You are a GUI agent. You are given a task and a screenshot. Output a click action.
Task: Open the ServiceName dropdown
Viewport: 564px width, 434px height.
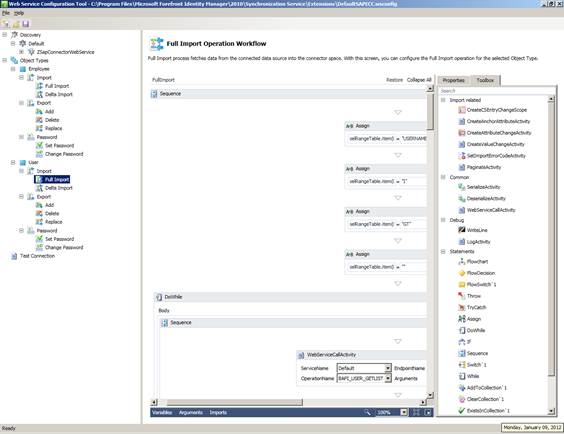(x=388, y=368)
